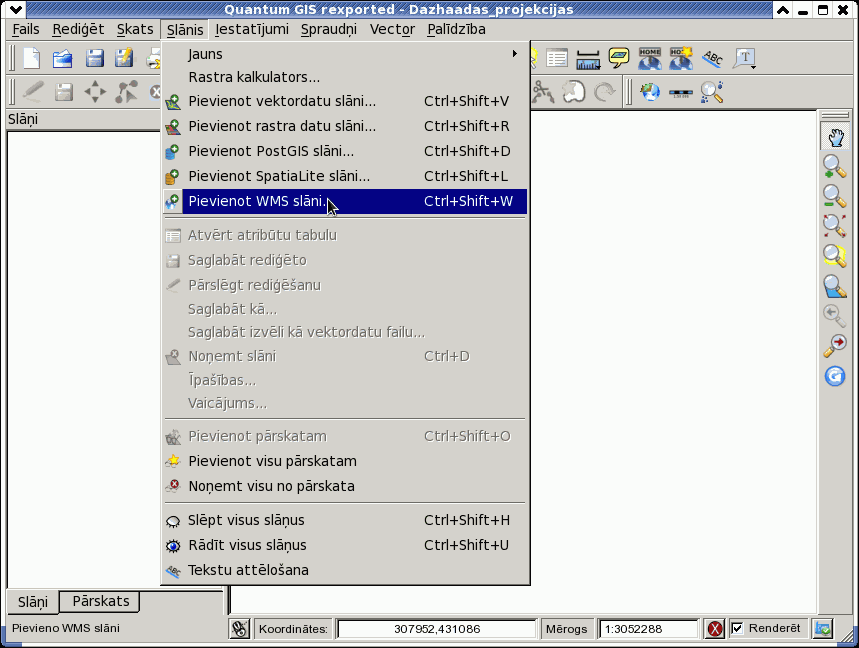Toggle the extents display icon left of Koordinātes
This screenshot has height=648, width=859.
[x=239, y=628]
